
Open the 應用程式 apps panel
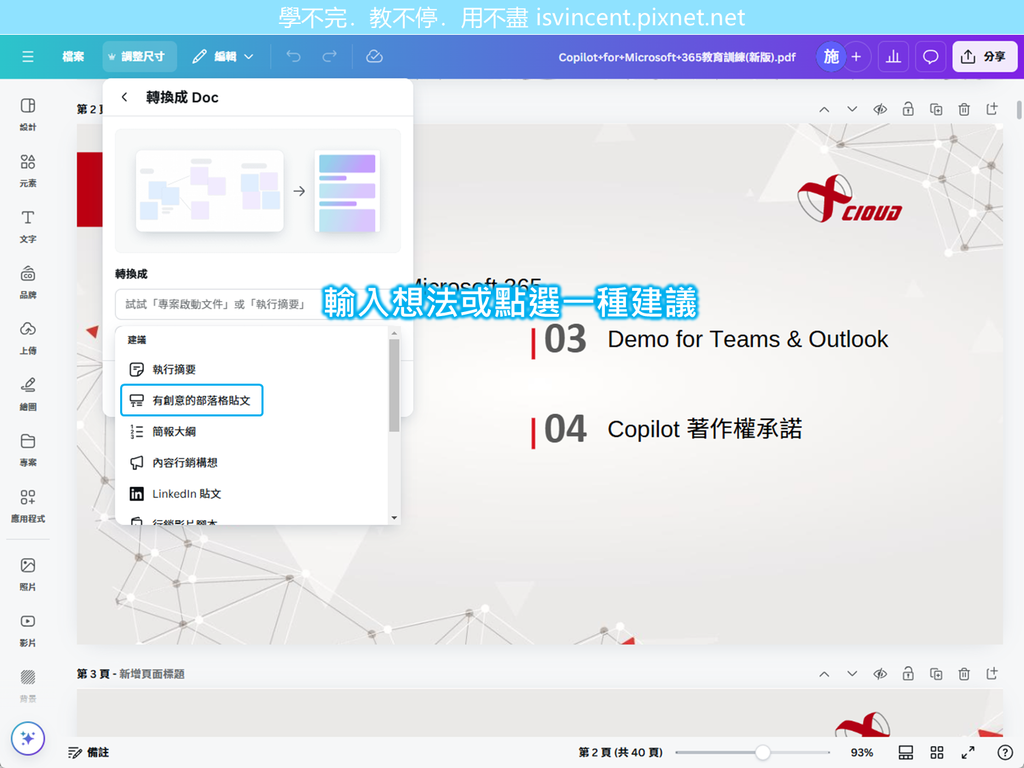27,505
